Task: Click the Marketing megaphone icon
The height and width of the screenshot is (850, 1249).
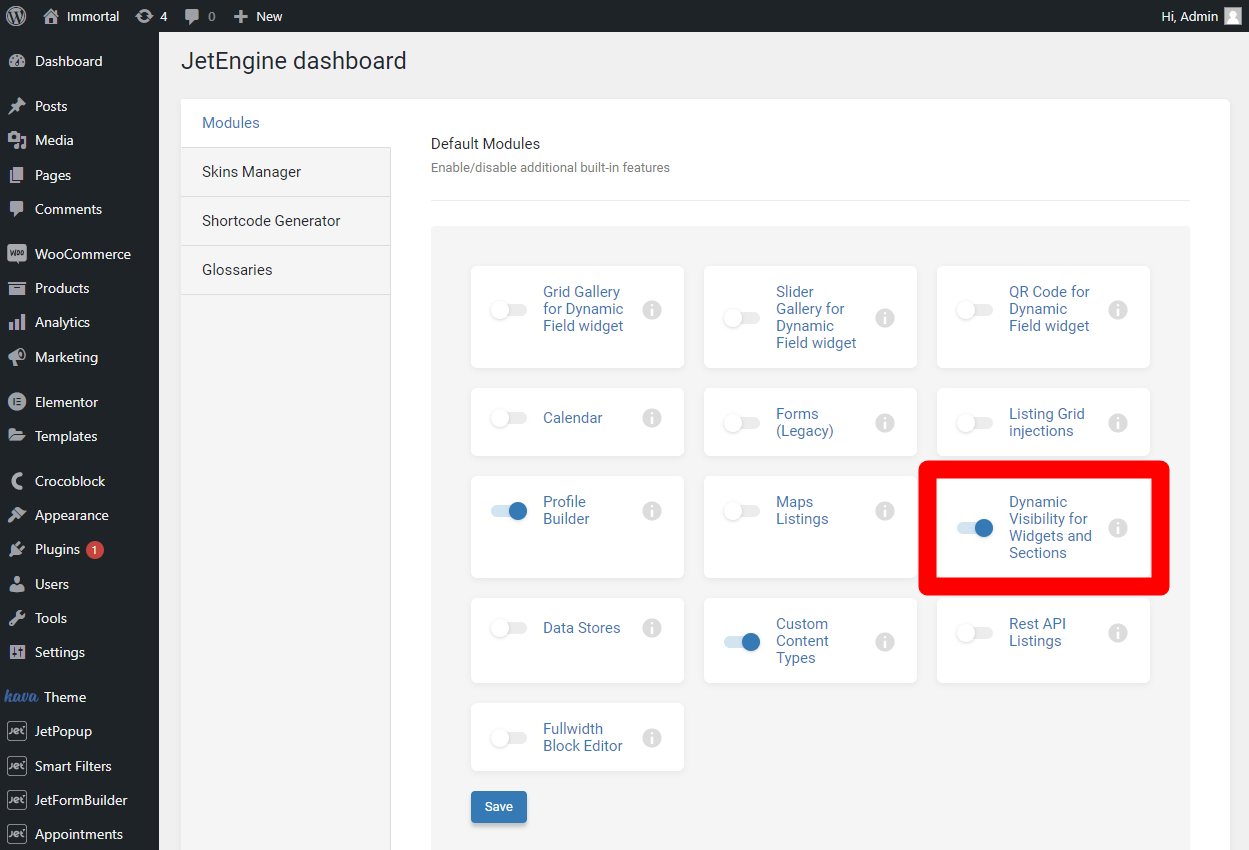Action: tap(17, 357)
